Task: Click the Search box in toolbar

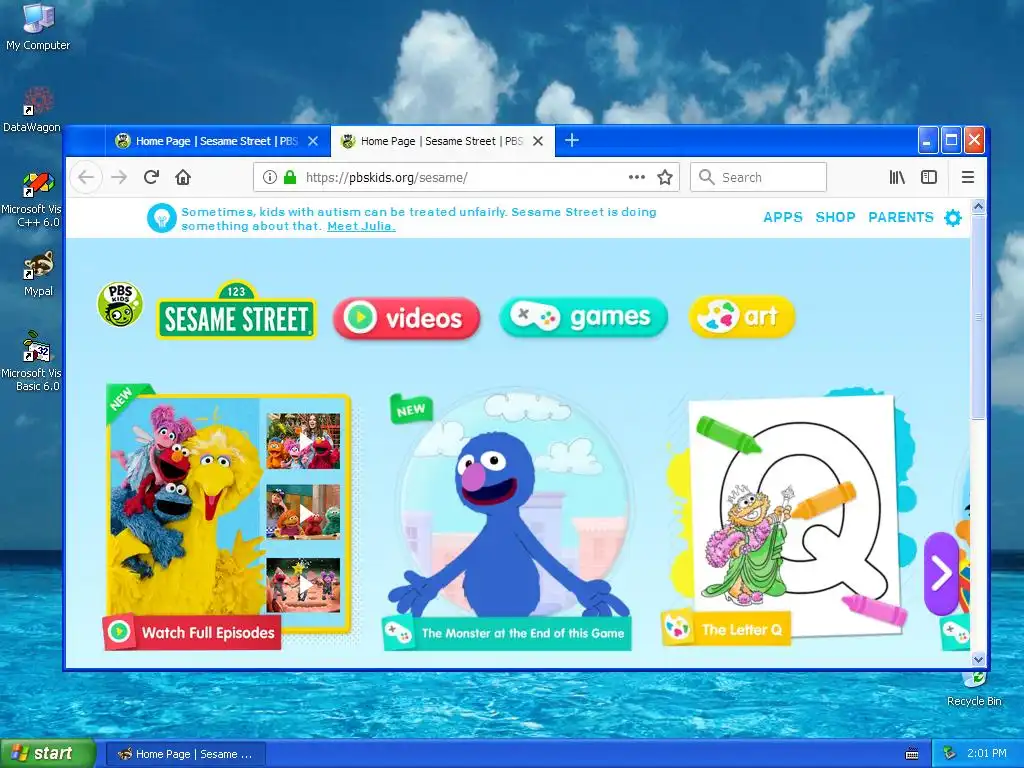Action: [x=758, y=177]
